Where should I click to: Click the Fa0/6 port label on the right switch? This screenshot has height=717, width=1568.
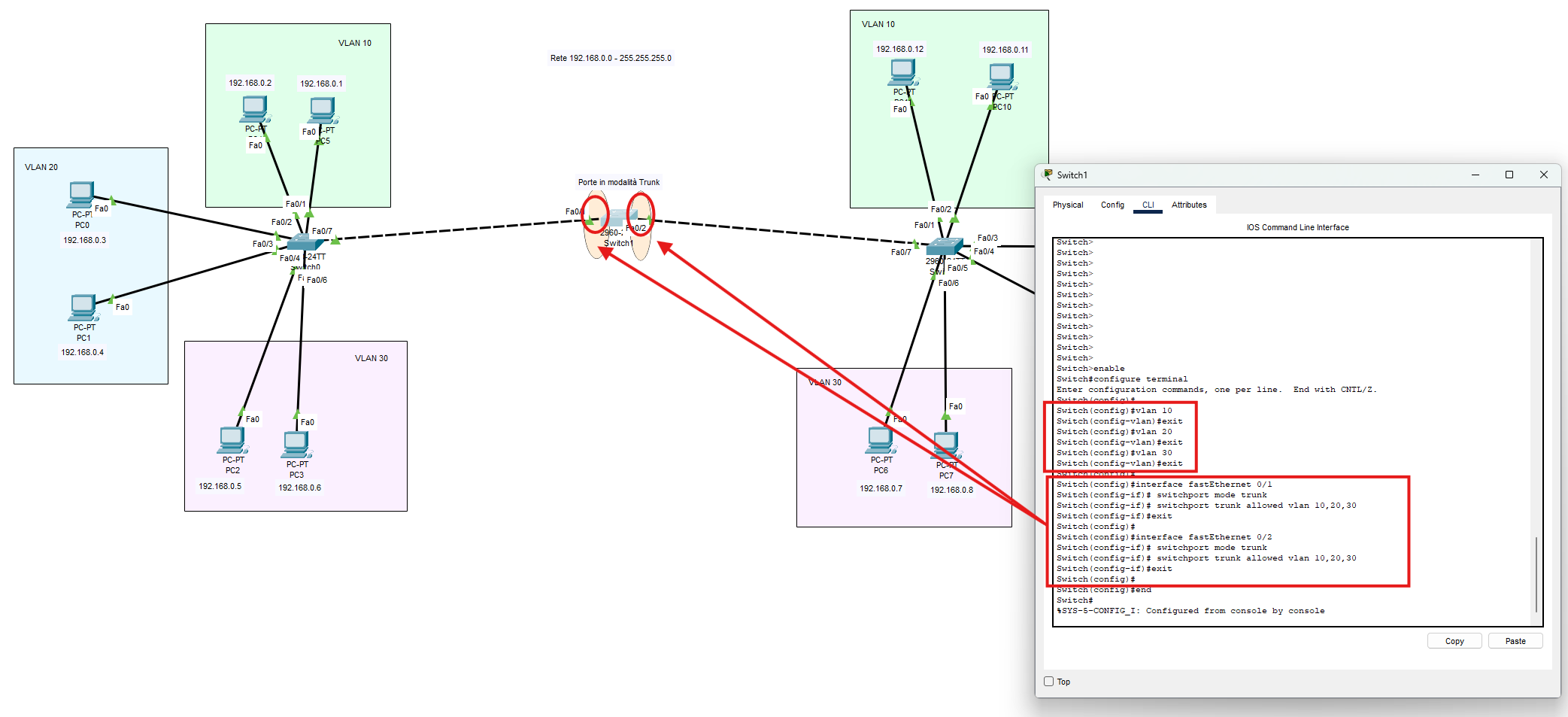click(948, 283)
